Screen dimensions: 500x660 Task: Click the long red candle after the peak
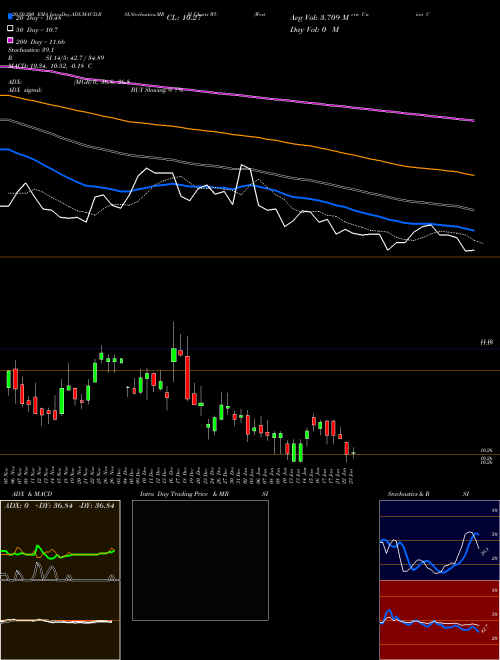(187, 377)
